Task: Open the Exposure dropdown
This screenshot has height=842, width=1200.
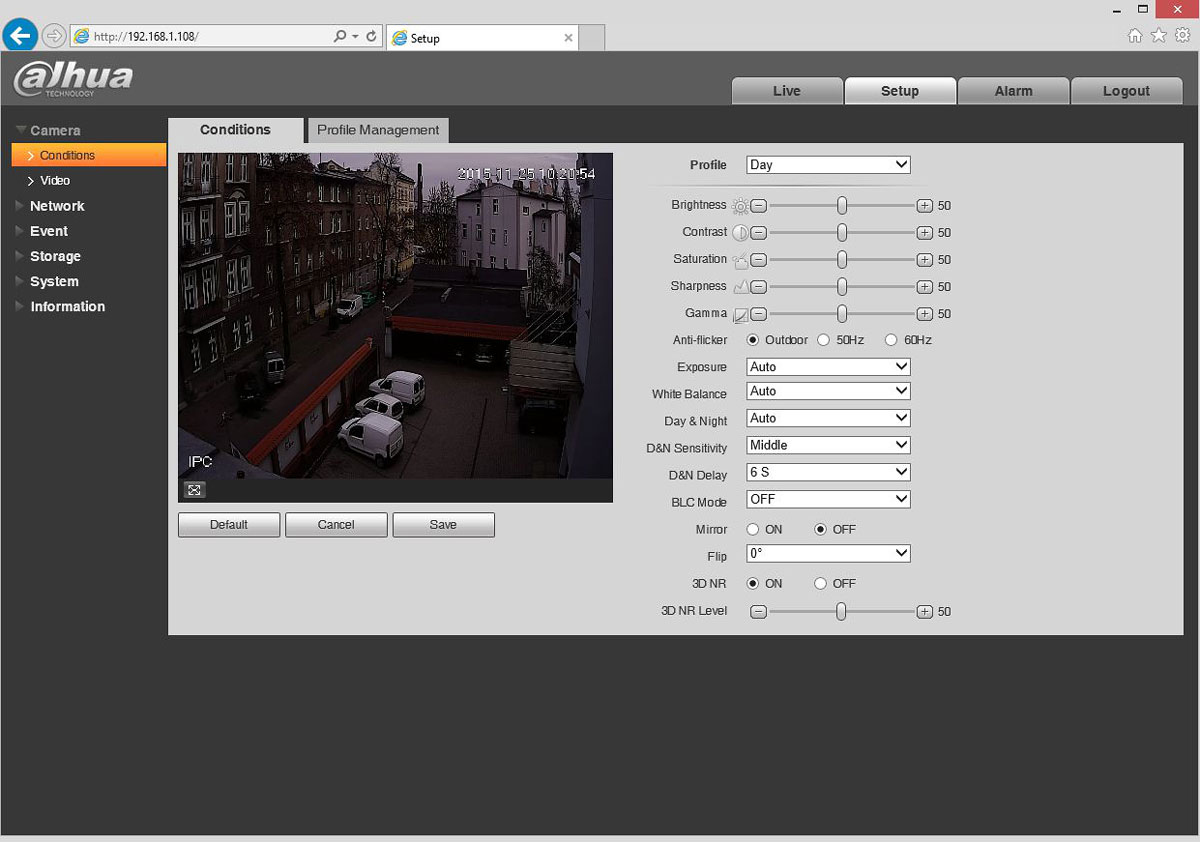Action: point(828,367)
